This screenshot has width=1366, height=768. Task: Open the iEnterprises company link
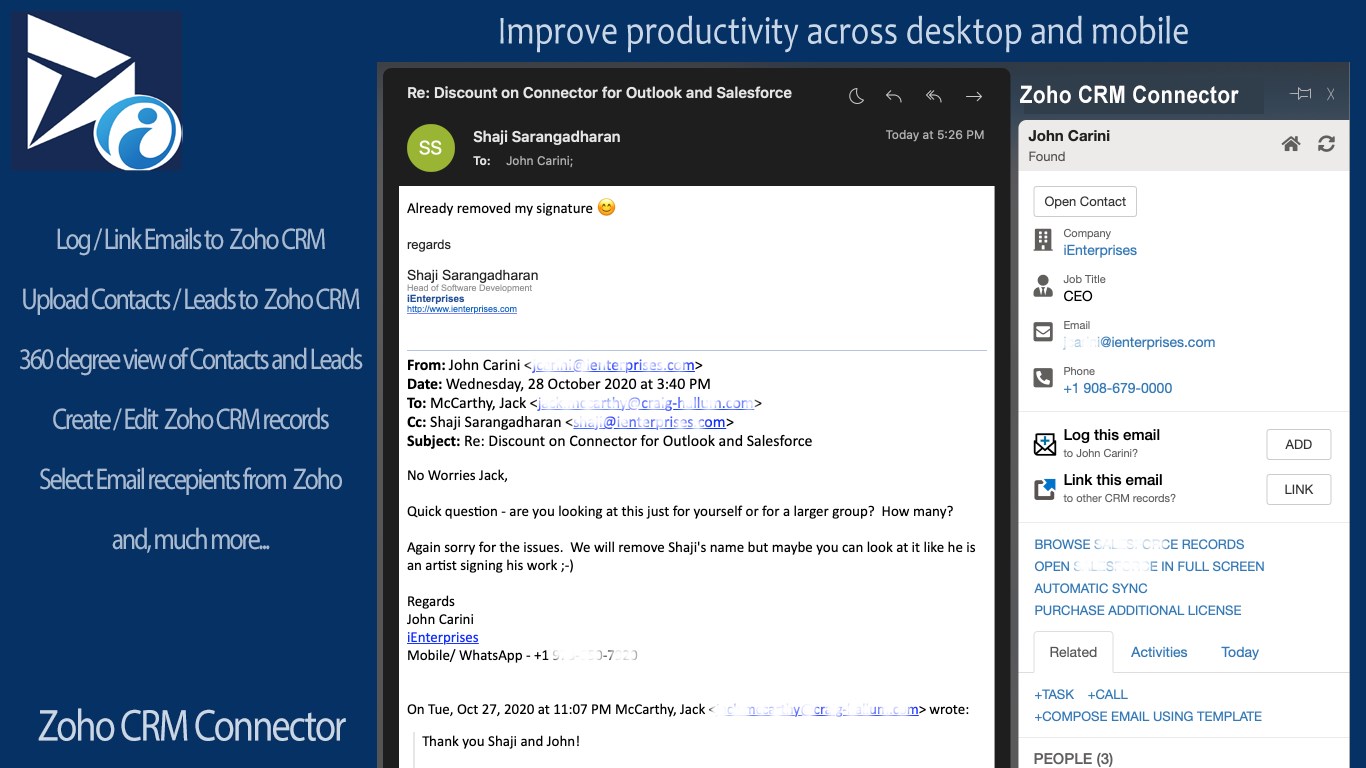tap(1100, 250)
